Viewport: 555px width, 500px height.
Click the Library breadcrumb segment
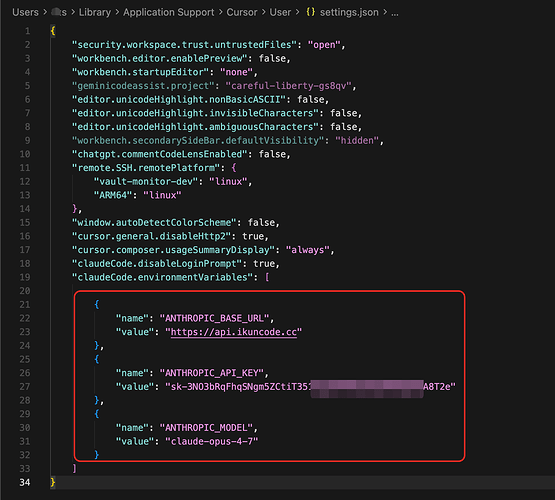(x=95, y=12)
